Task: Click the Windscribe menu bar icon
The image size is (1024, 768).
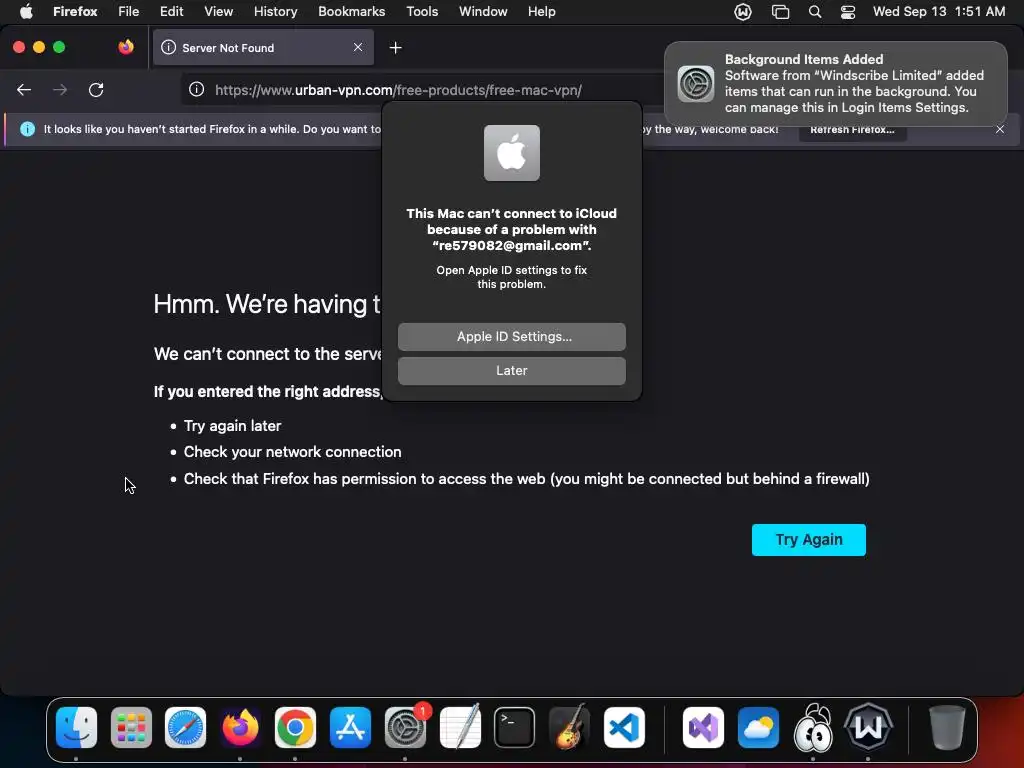Action: click(x=743, y=12)
